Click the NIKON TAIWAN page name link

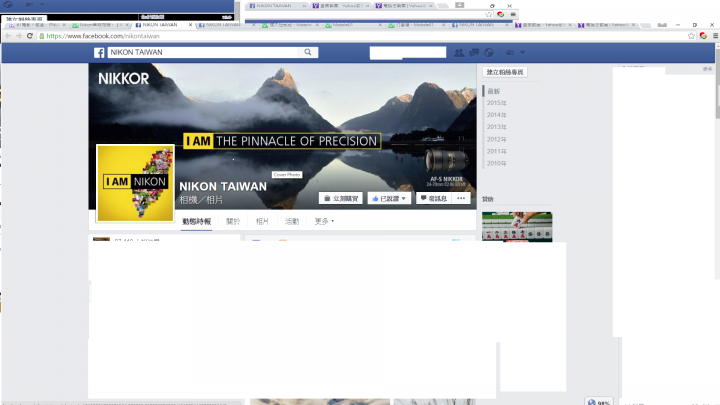(223, 186)
